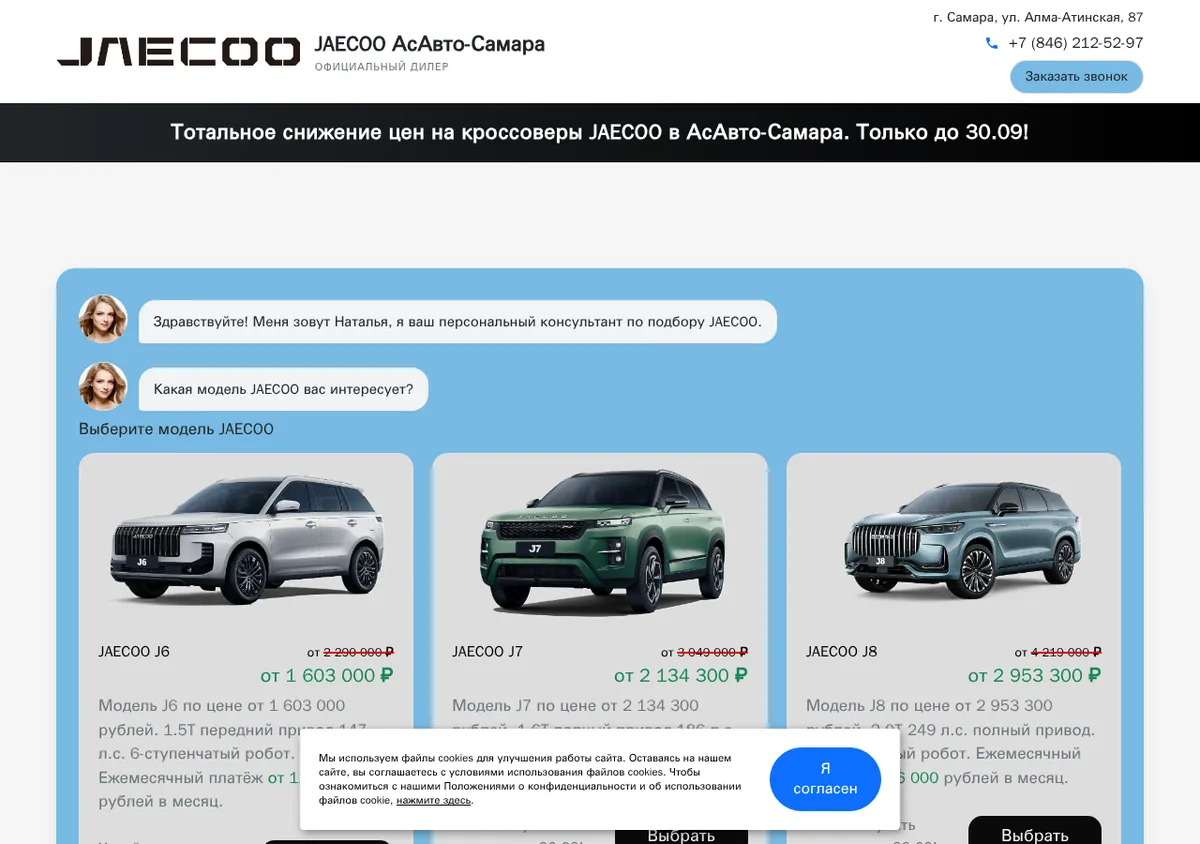The height and width of the screenshot is (844, 1200).
Task: Click the consultant avatar beside model question
Action: [x=103, y=386]
